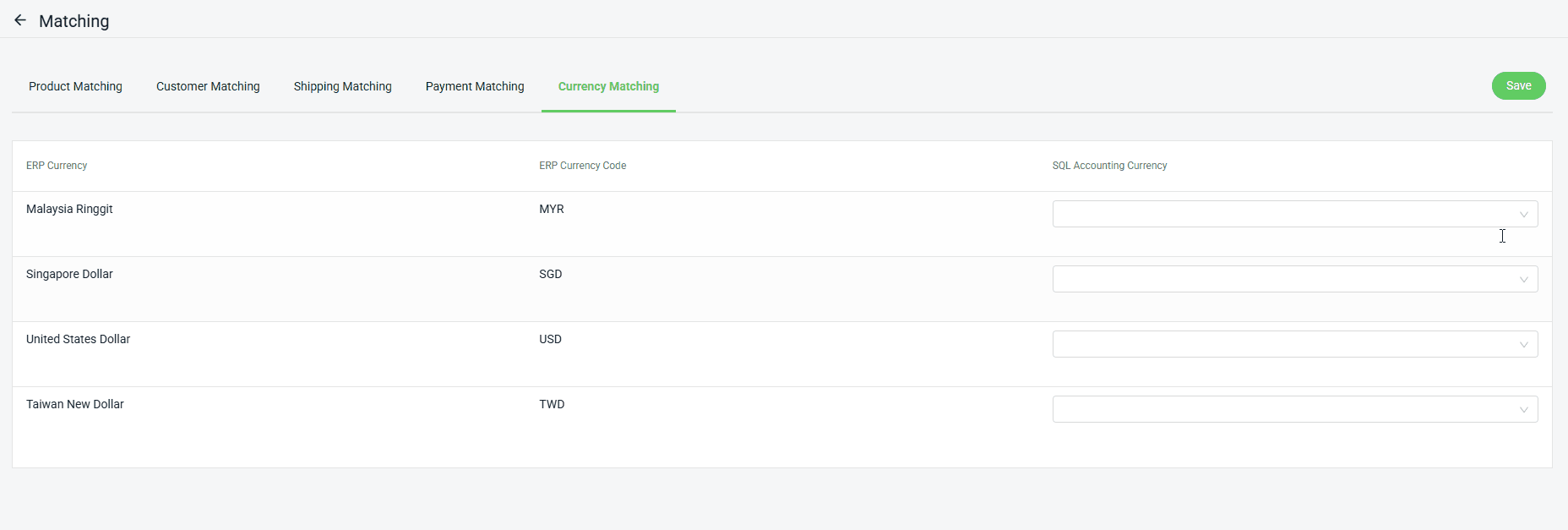Open SQL Accounting Currency dropdown for Malaysia Ringgit
Viewport: 1568px width, 530px height.
(x=1293, y=214)
